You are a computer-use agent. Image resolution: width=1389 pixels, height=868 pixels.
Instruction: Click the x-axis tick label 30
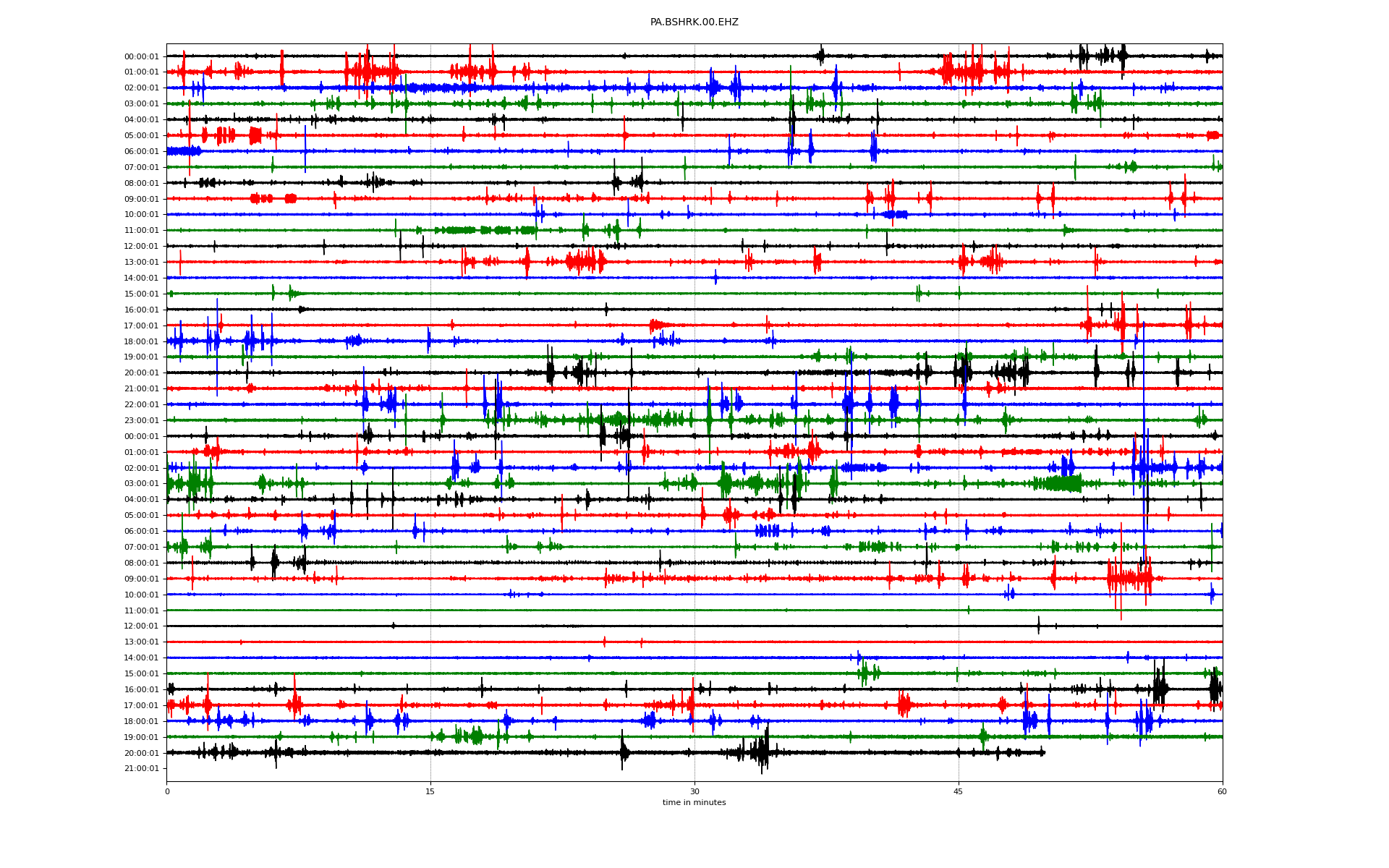pyautogui.click(x=694, y=791)
